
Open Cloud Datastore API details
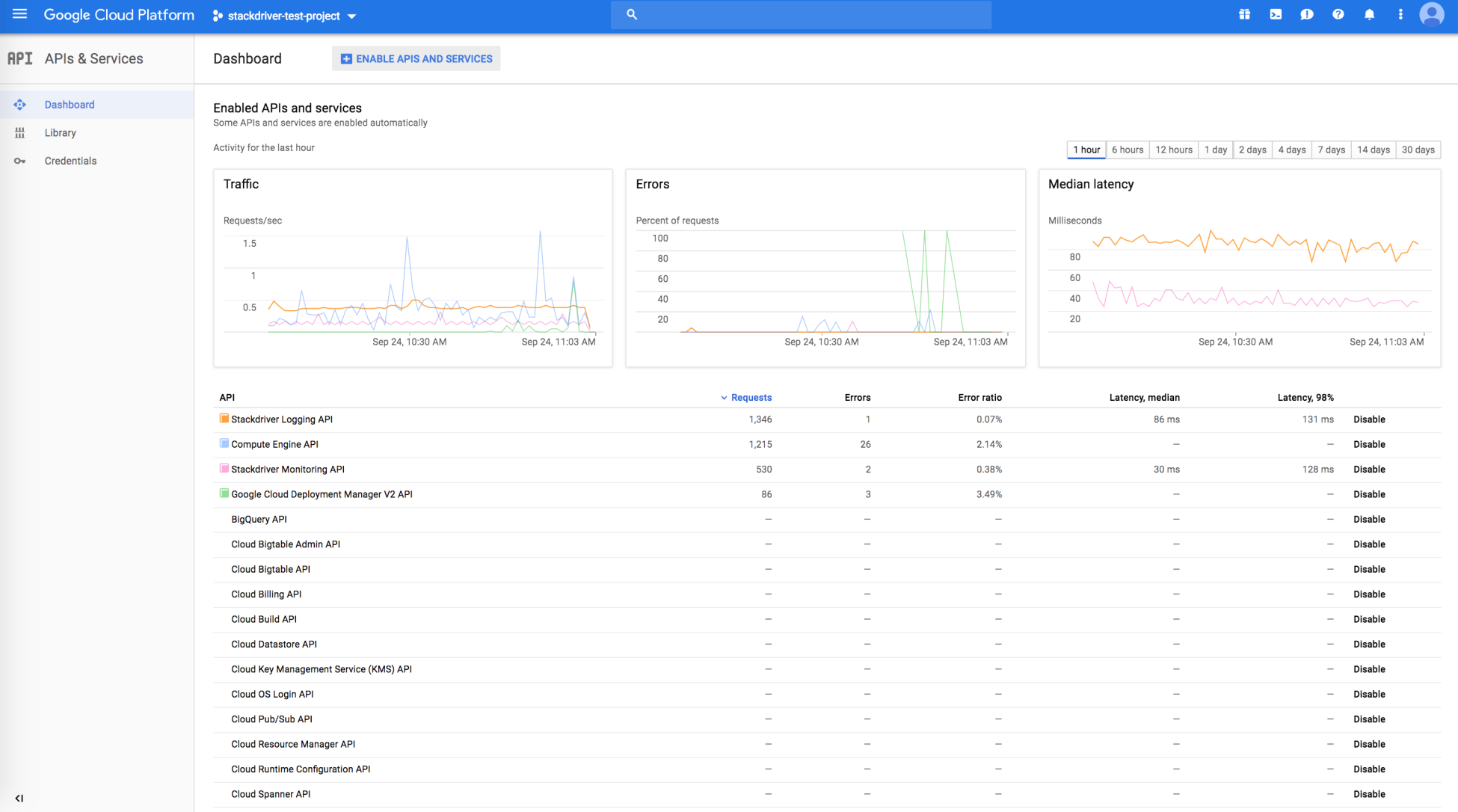pos(274,645)
